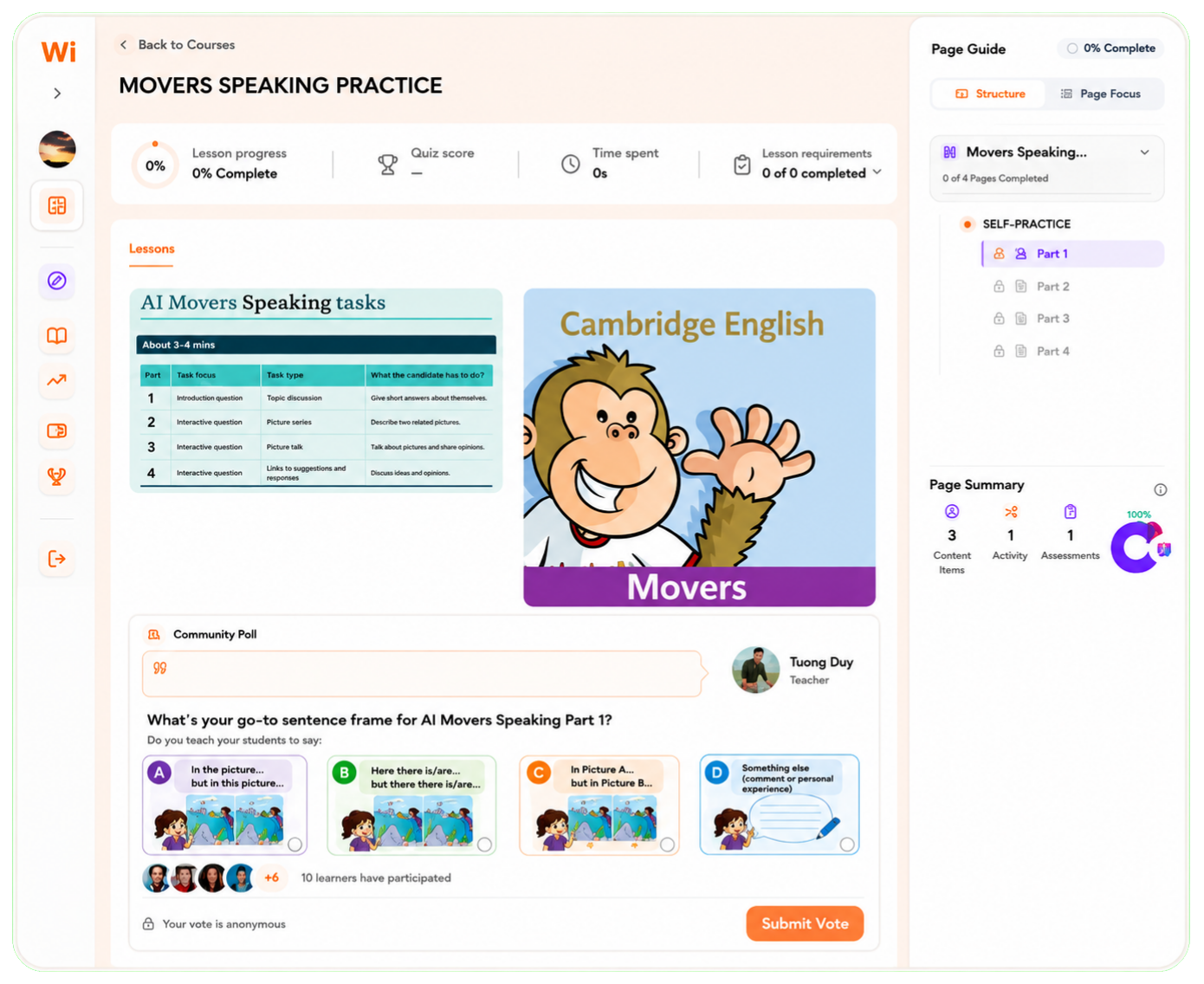Choose poll card B 'Here there is/are...'
1204x984 pixels.
coord(411,806)
